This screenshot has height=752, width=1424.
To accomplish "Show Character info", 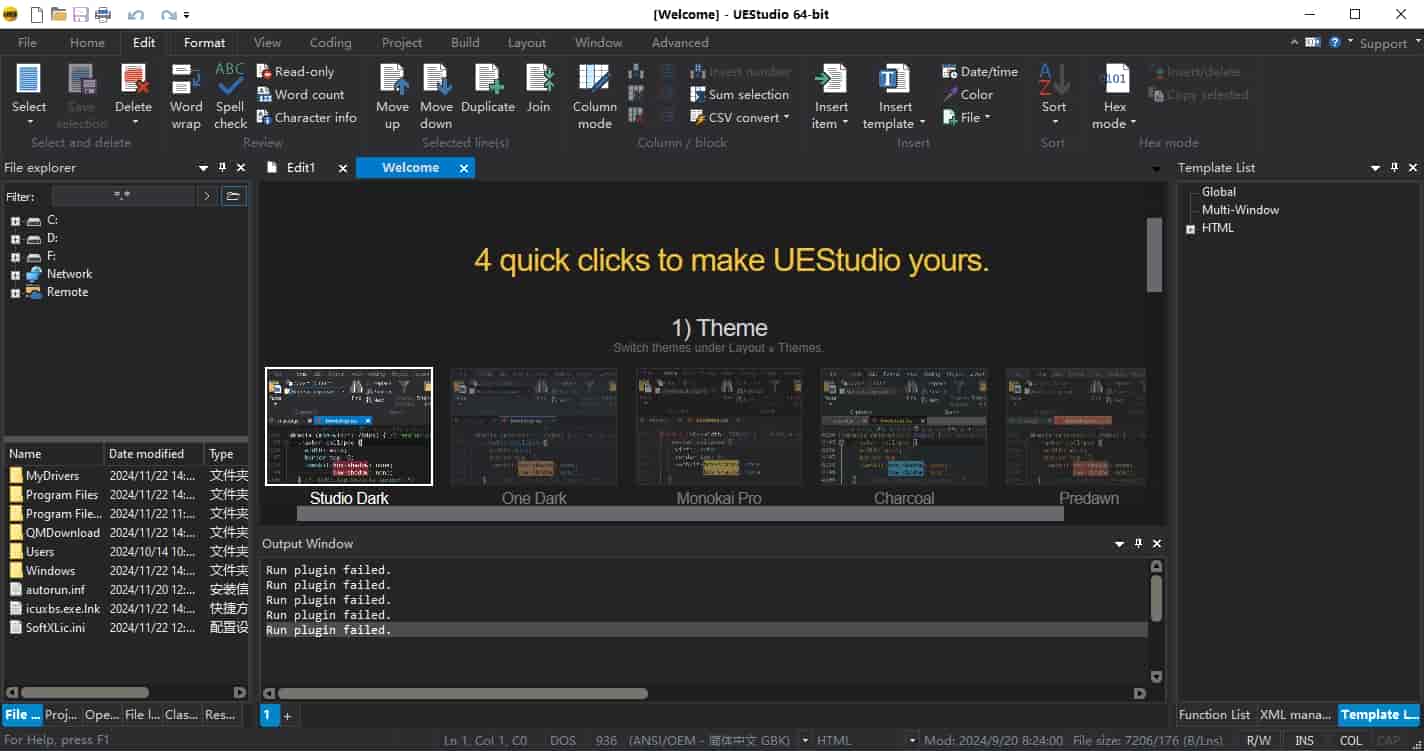I will coord(306,117).
